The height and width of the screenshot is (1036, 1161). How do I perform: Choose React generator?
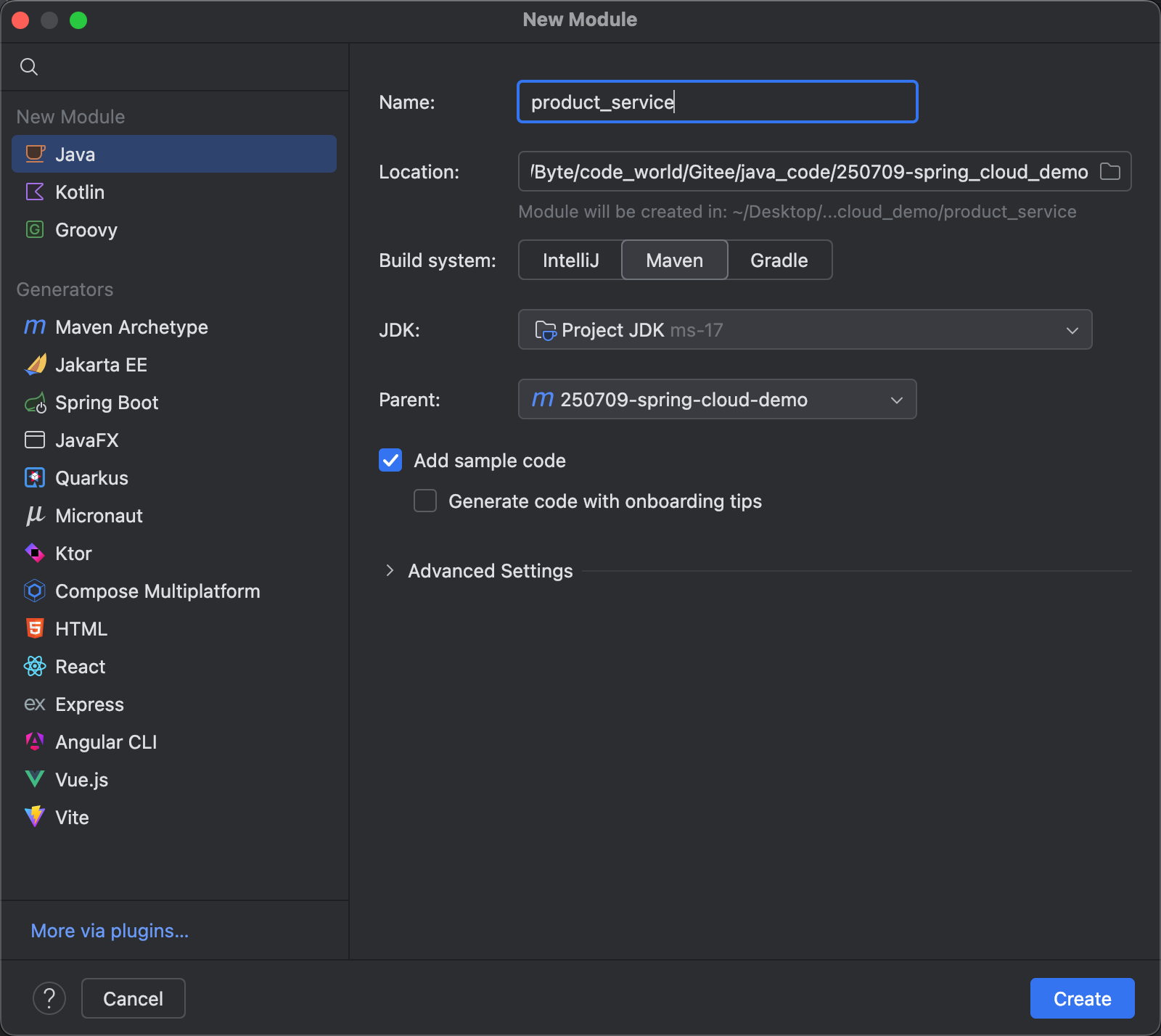[174, 666]
